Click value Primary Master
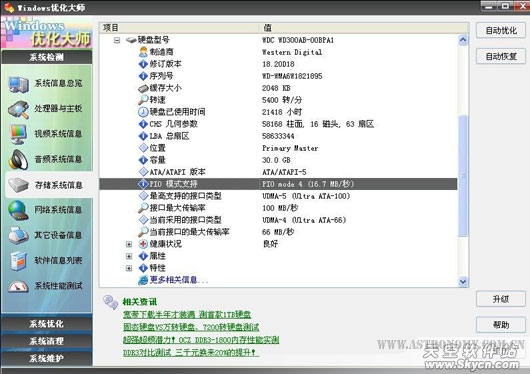The height and width of the screenshot is (374, 530). (290, 148)
